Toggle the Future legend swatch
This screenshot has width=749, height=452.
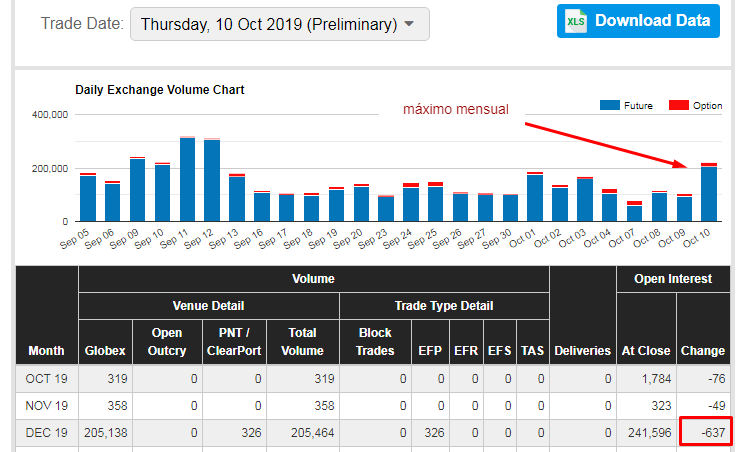(x=609, y=105)
